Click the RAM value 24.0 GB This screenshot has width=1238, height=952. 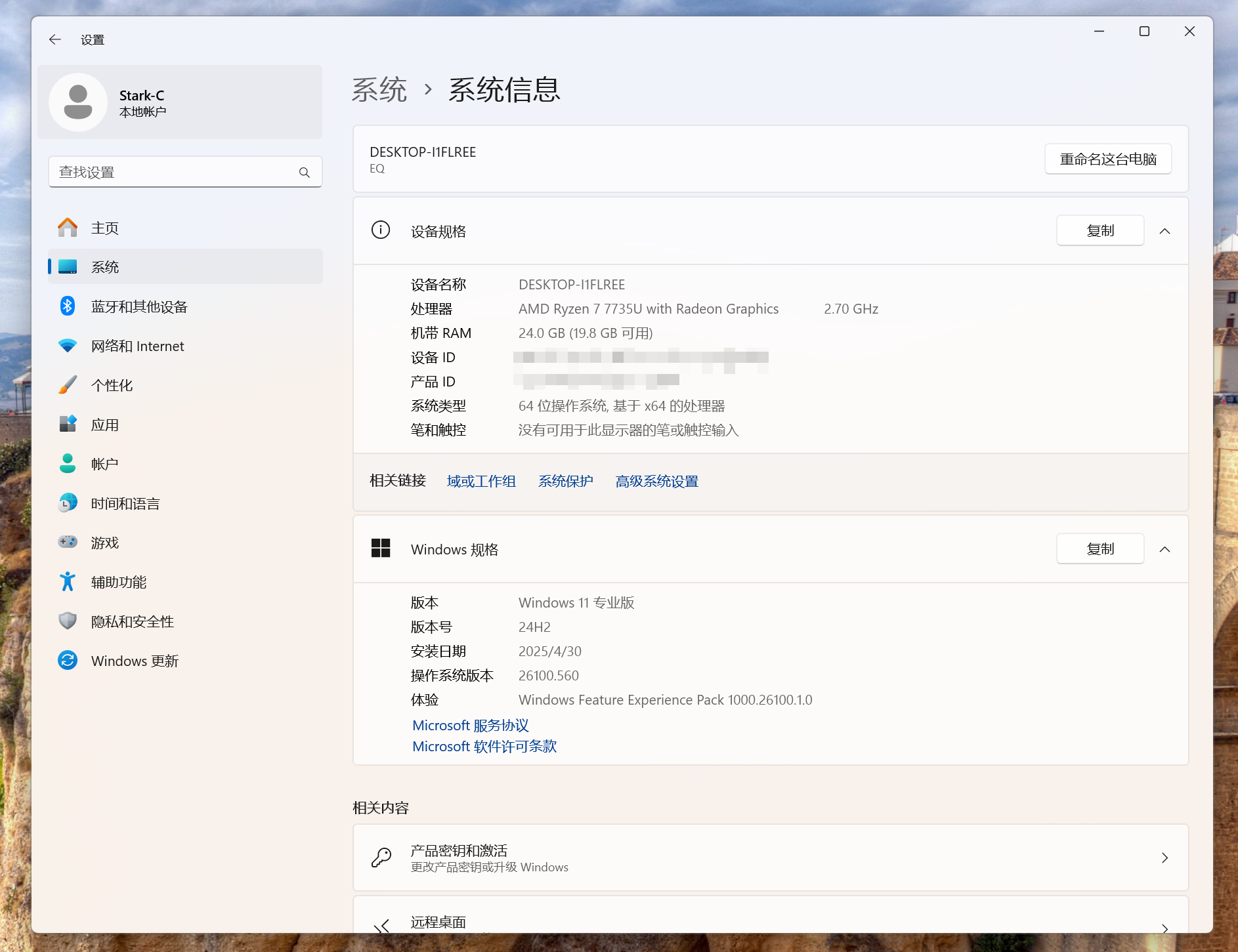click(586, 333)
